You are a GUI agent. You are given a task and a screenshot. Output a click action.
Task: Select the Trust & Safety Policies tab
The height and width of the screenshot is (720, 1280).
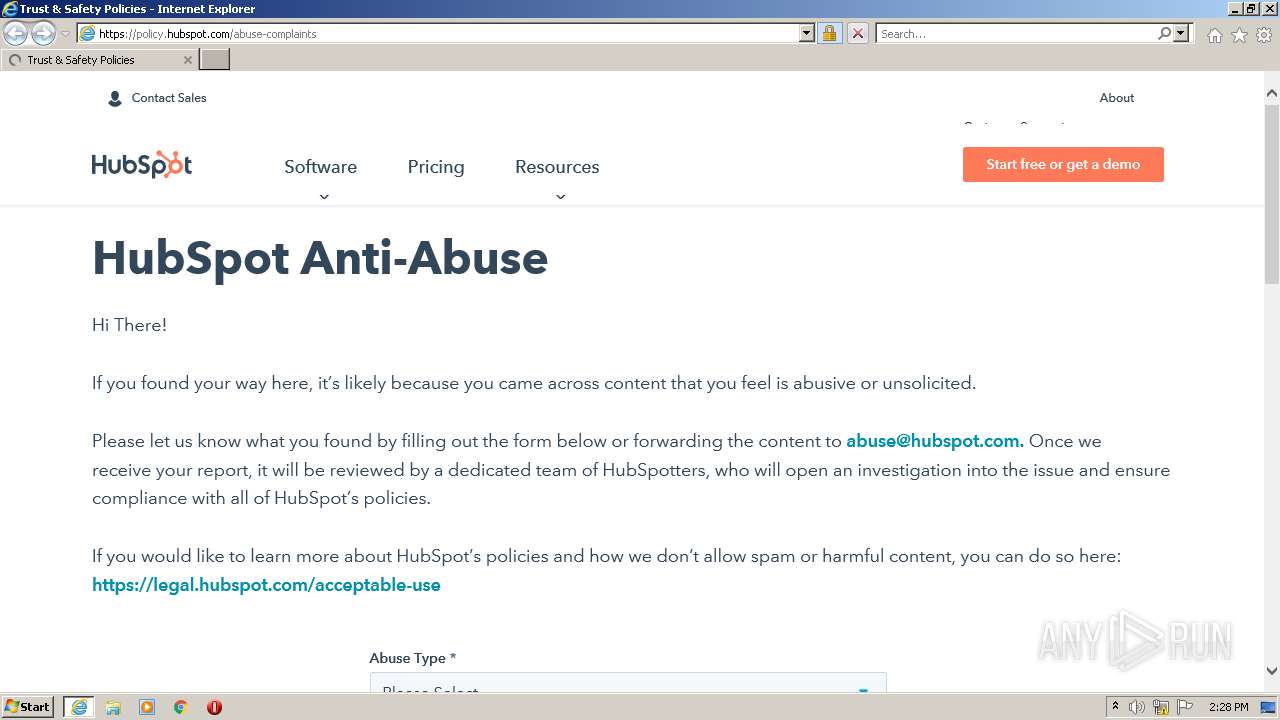[x=98, y=60]
